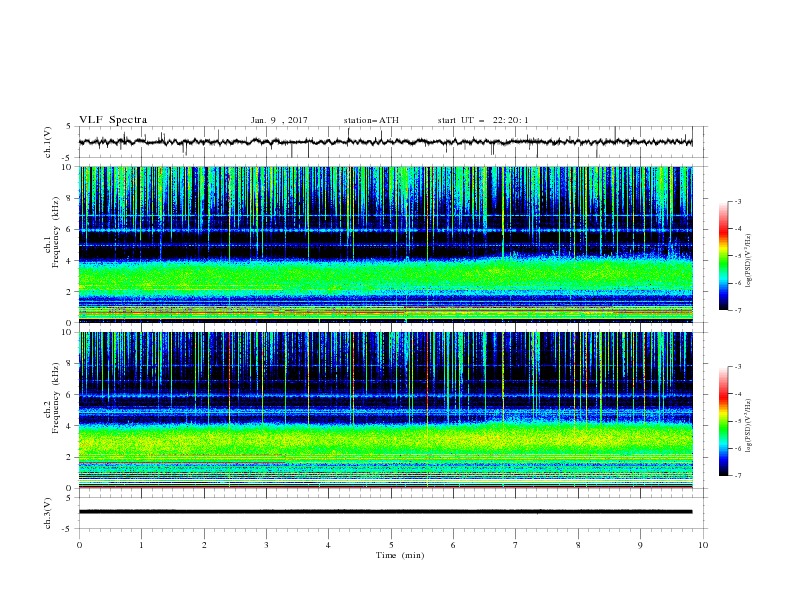Click the "VLF Spectra" plot title
The image size is (792, 612).
(113, 120)
